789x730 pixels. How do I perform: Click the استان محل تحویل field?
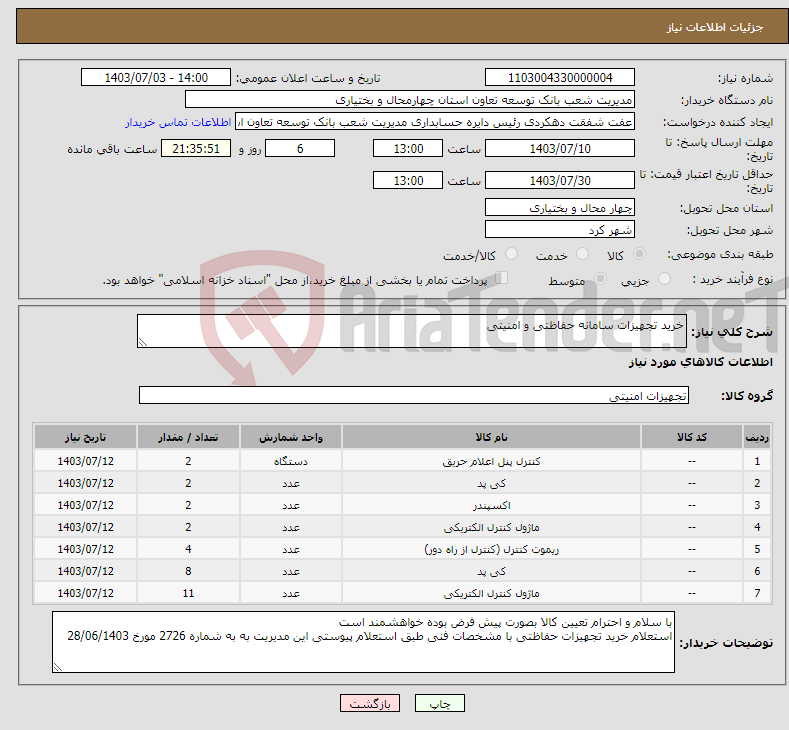[x=560, y=207]
